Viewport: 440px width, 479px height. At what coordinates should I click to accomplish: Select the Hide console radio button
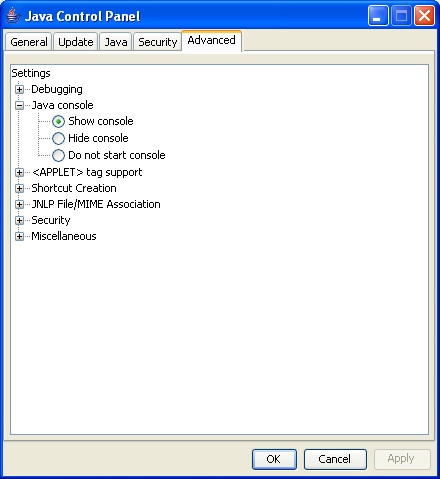point(58,138)
